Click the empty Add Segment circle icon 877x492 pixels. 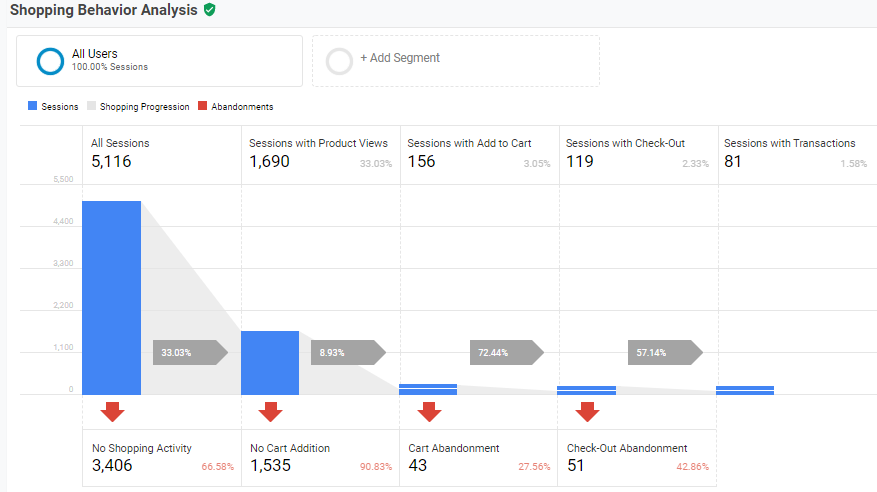(x=339, y=61)
